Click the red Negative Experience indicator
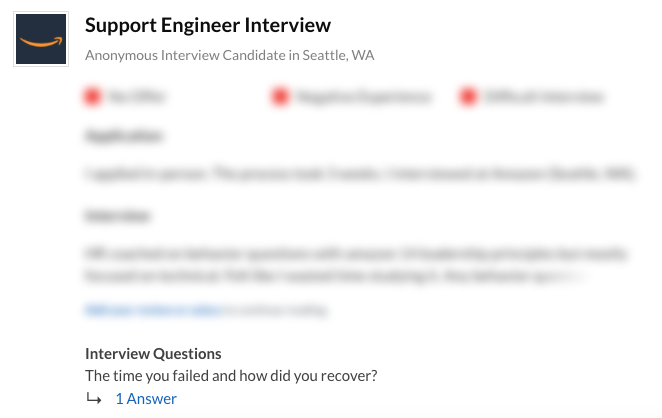662x418 pixels. 280,97
